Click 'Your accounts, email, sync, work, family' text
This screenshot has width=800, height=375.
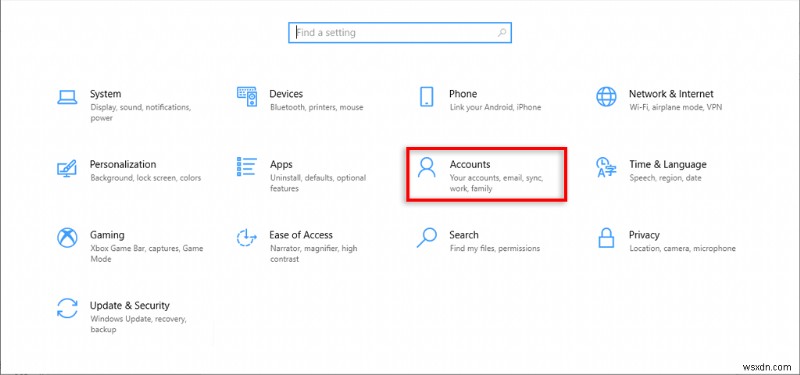point(496,183)
